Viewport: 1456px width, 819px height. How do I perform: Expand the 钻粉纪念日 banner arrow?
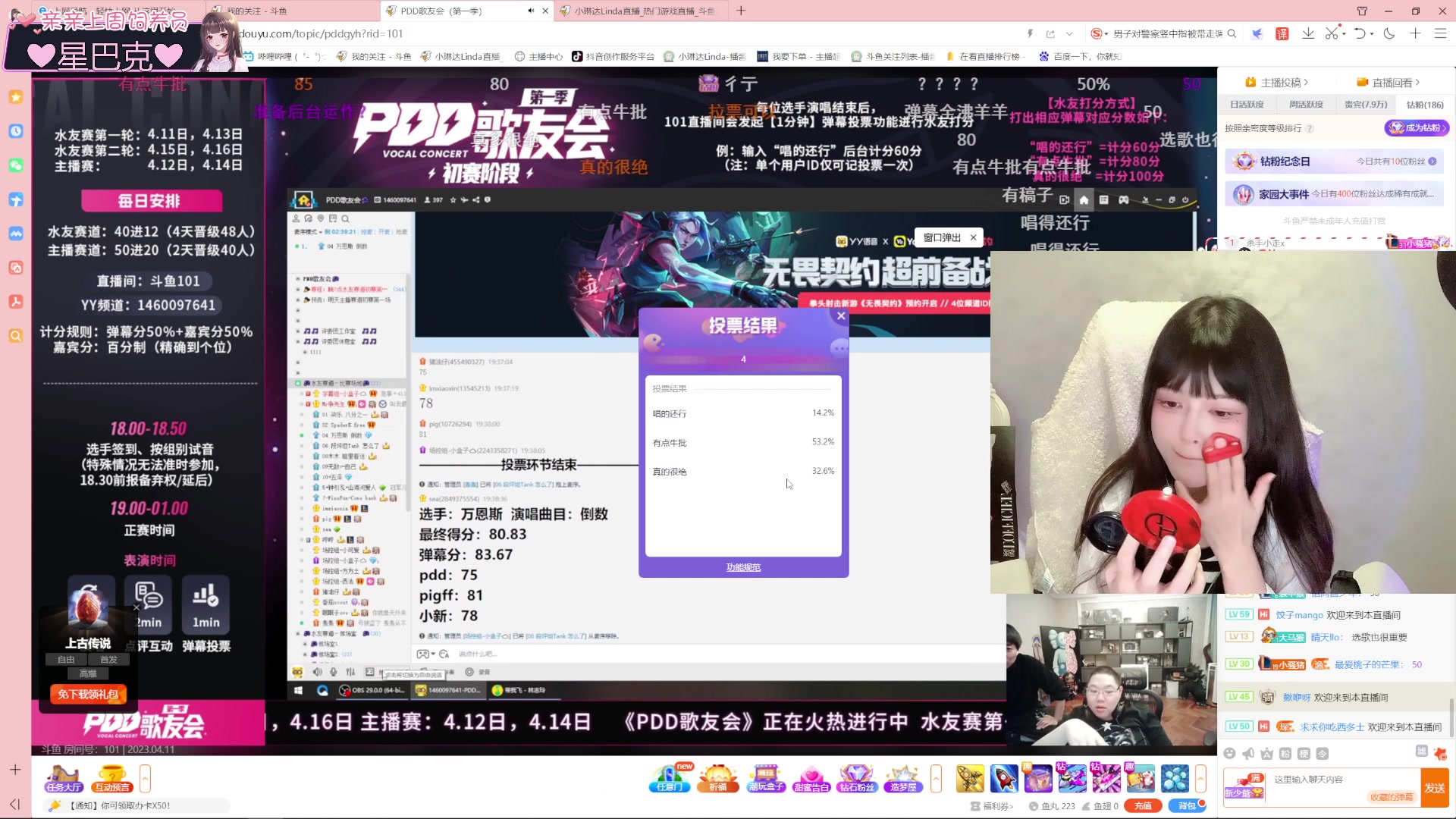coord(1432,162)
